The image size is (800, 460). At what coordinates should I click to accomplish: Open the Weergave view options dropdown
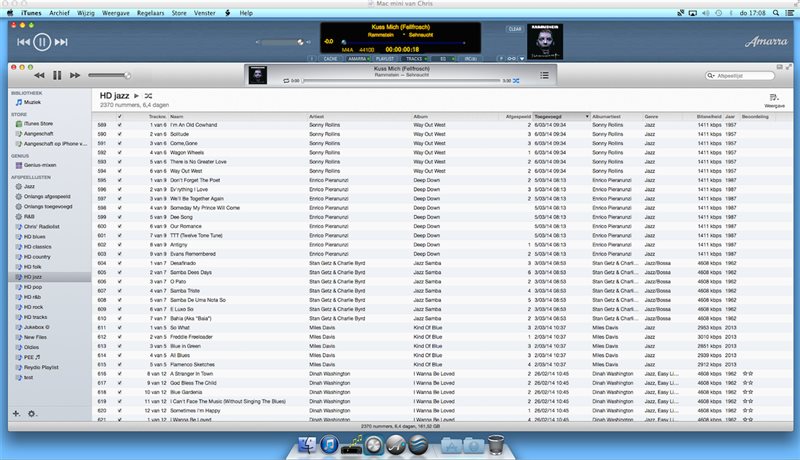774,99
